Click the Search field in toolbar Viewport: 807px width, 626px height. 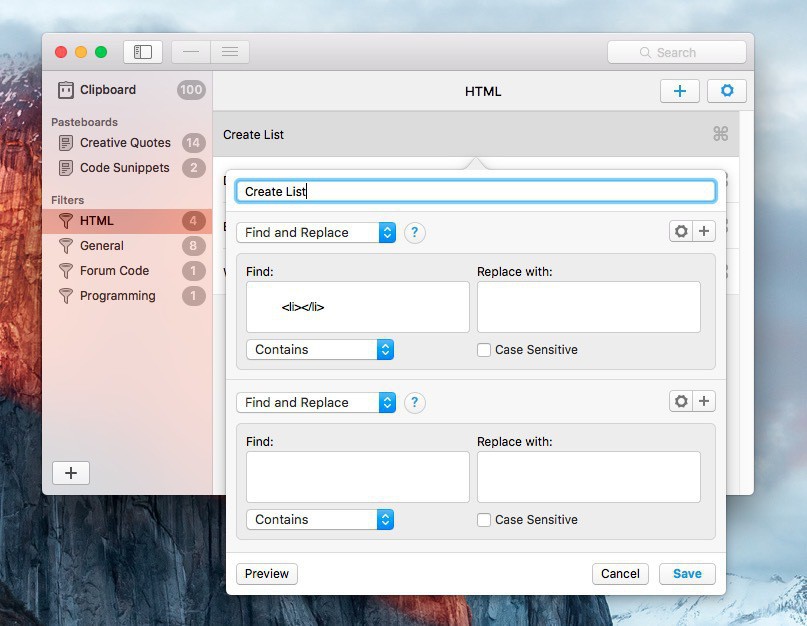(x=676, y=52)
